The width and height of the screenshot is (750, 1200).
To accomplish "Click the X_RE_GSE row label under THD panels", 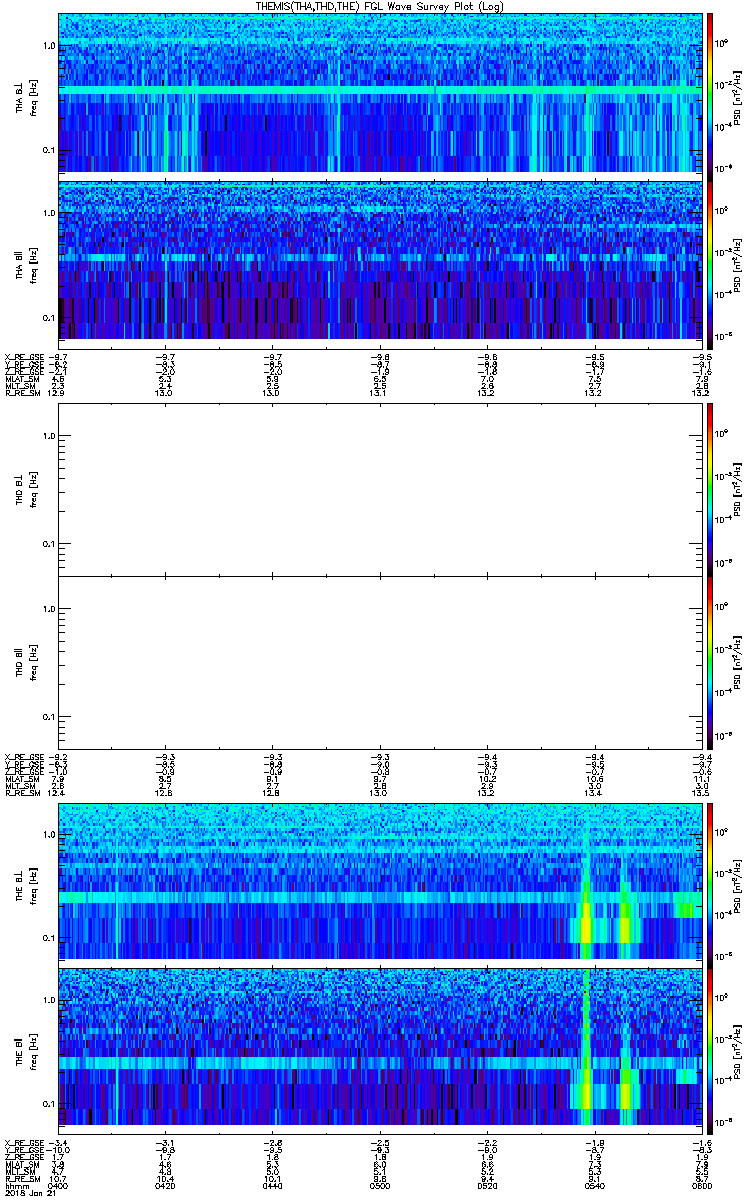I will [x=22, y=756].
